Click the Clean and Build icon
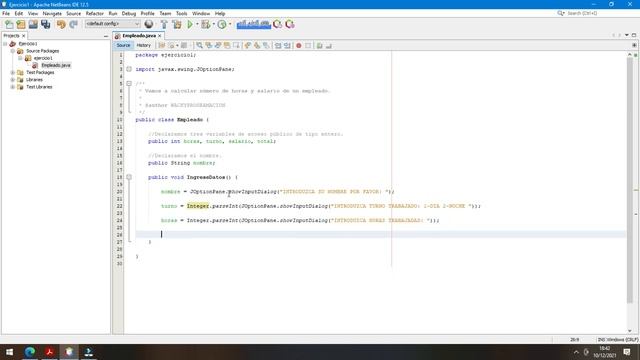The width and height of the screenshot is (640, 360). click(177, 24)
